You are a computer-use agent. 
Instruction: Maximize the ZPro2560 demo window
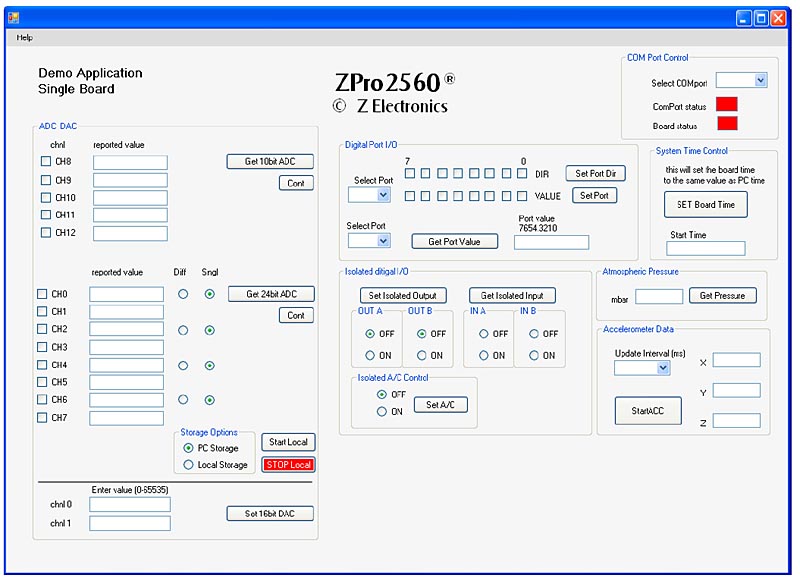click(x=761, y=18)
